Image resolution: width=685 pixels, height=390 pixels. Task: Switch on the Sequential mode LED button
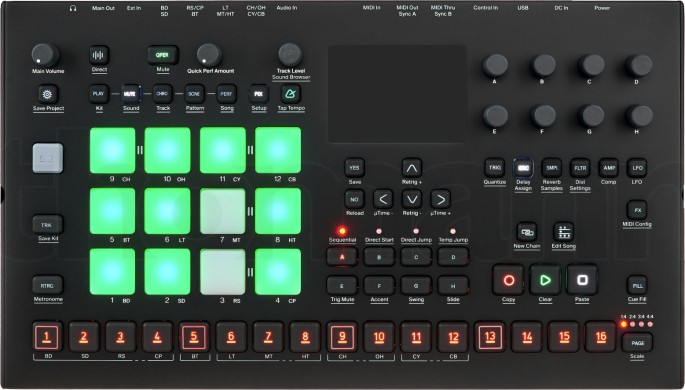342,231
